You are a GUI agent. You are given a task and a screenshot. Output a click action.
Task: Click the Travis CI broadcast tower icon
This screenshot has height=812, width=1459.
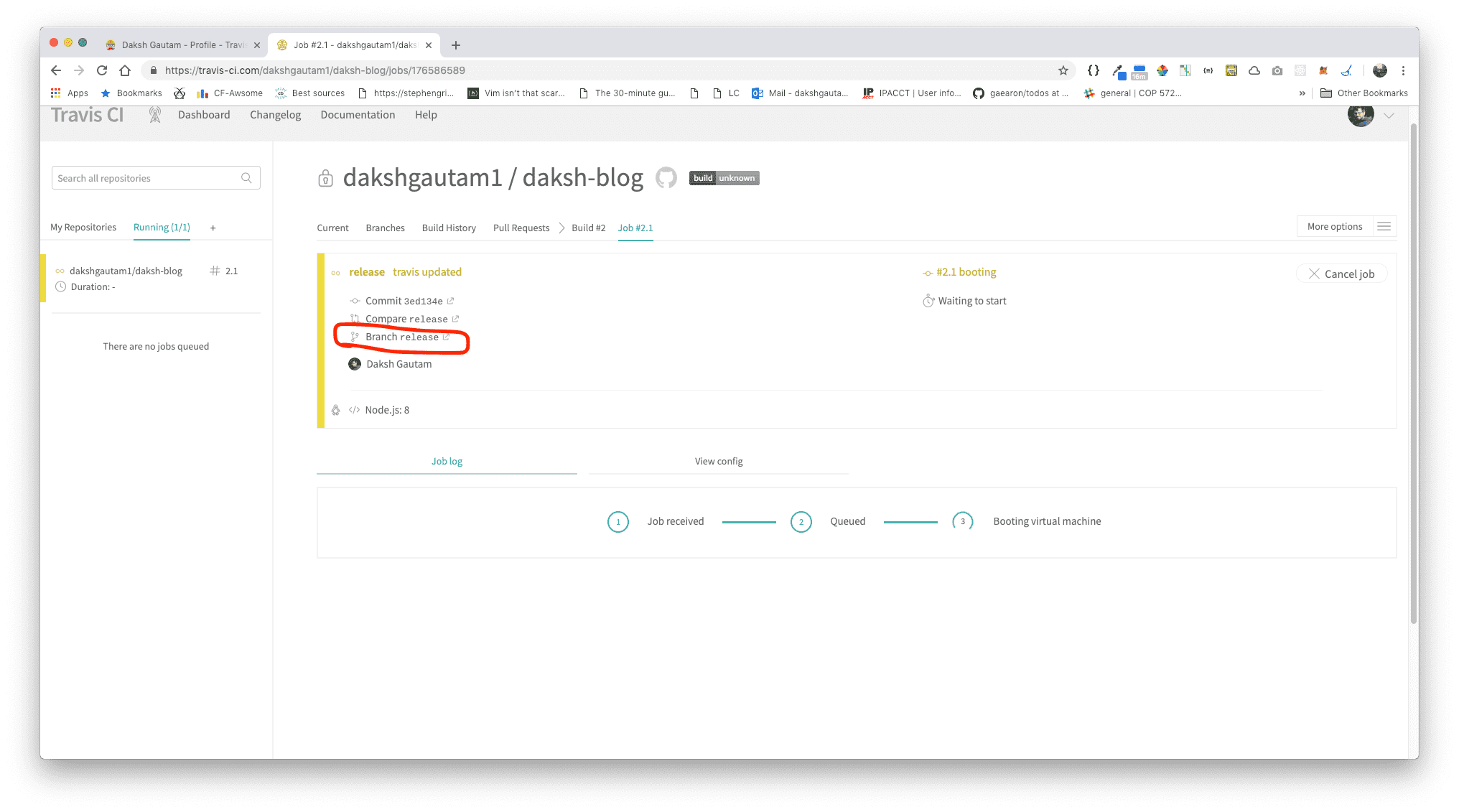154,115
